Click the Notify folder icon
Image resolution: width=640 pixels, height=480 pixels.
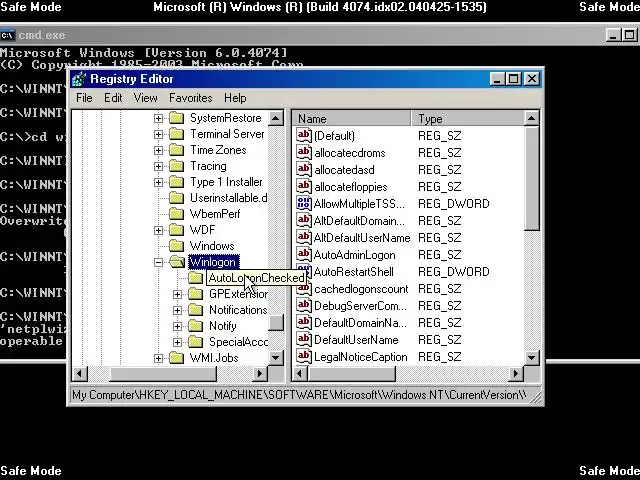[x=196, y=326]
